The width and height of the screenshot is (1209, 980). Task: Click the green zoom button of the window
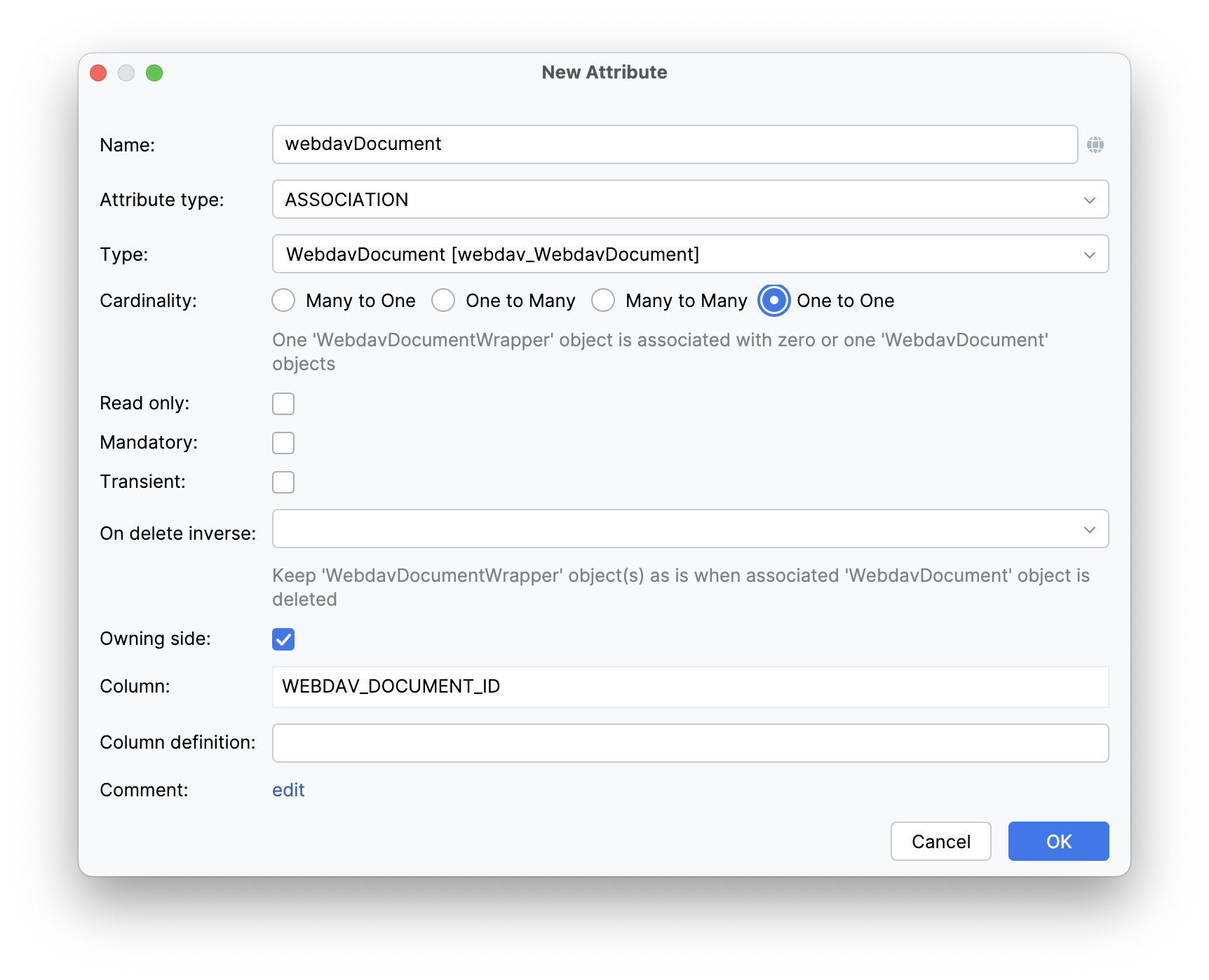coord(154,72)
